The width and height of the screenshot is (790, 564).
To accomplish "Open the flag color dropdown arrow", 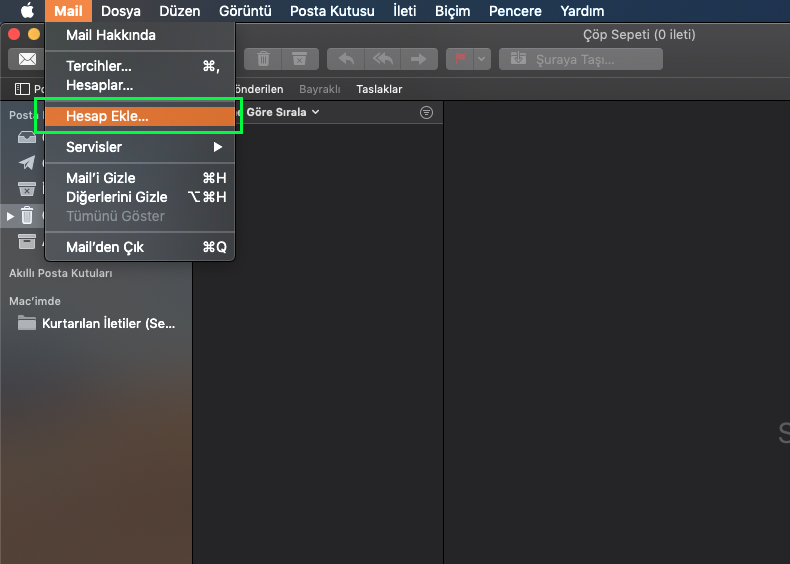I will (482, 59).
